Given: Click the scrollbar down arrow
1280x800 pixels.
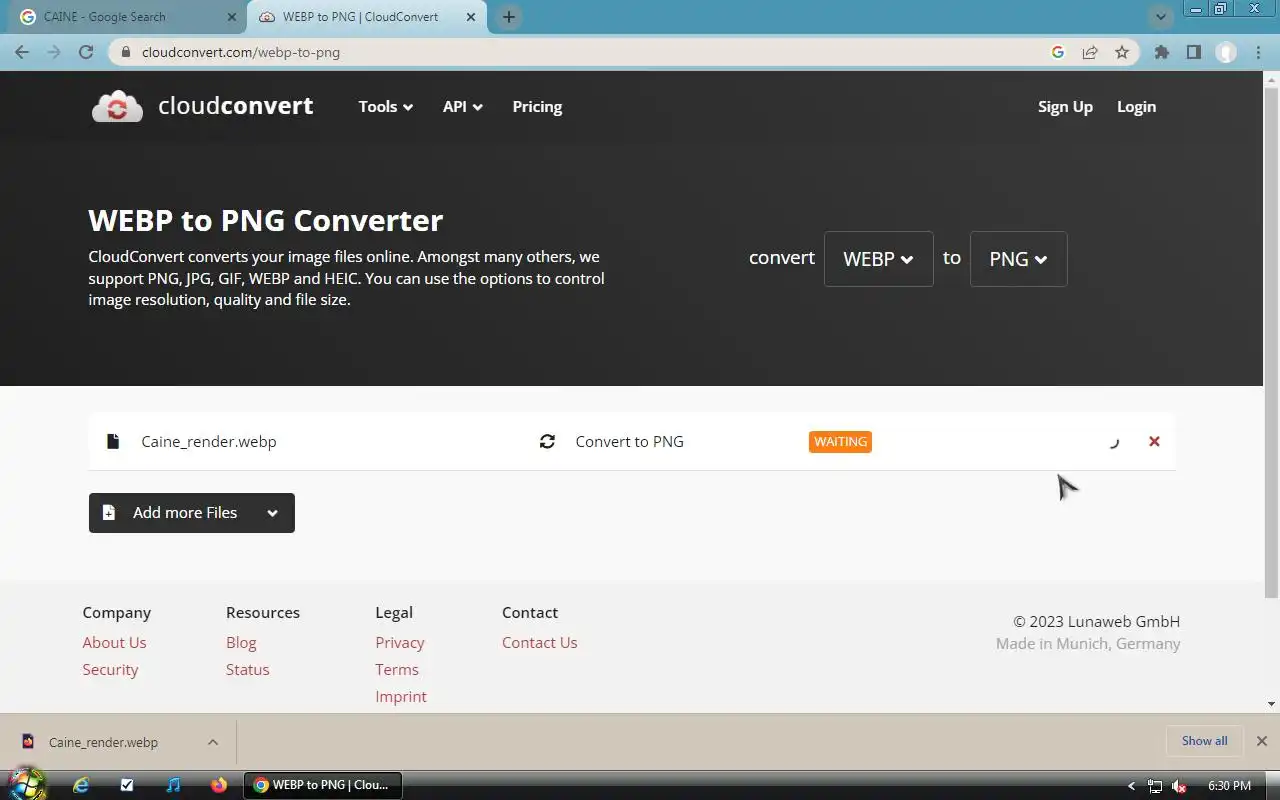Looking at the screenshot, I should tap(1271, 704).
